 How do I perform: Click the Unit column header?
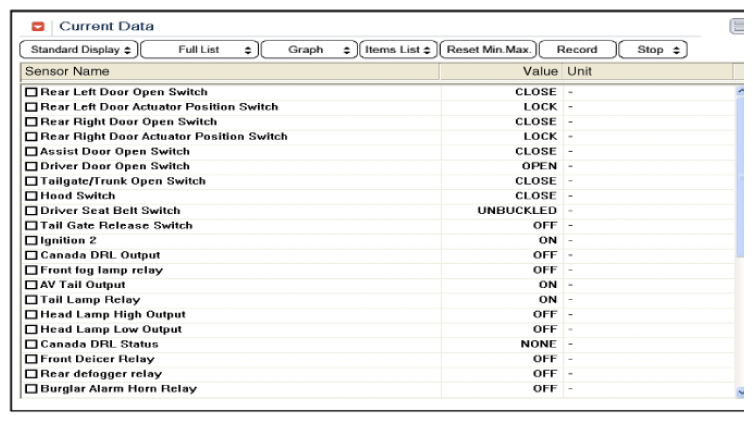[648, 72]
